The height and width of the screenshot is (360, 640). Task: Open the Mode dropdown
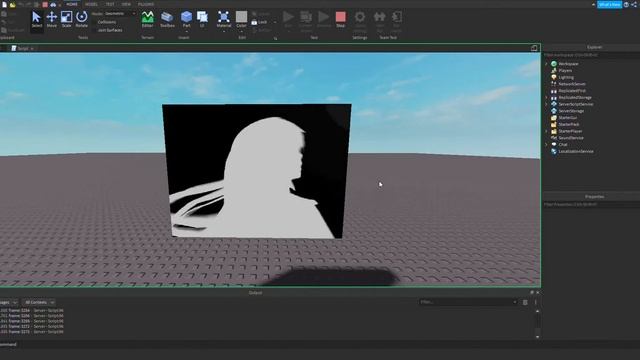tap(120, 13)
